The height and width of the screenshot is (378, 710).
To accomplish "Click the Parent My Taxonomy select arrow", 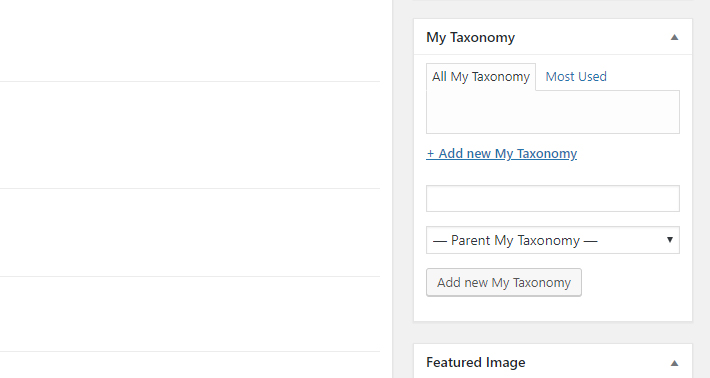I will pyautogui.click(x=670, y=239).
